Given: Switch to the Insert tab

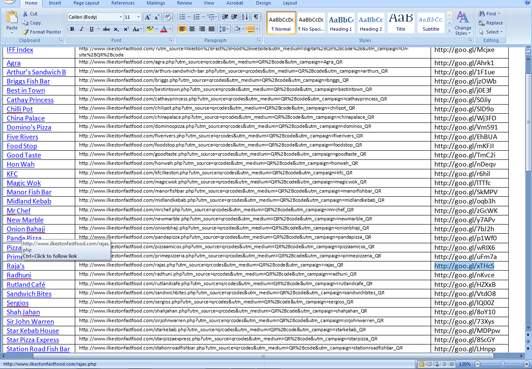Looking at the screenshot, I should coord(55,3).
